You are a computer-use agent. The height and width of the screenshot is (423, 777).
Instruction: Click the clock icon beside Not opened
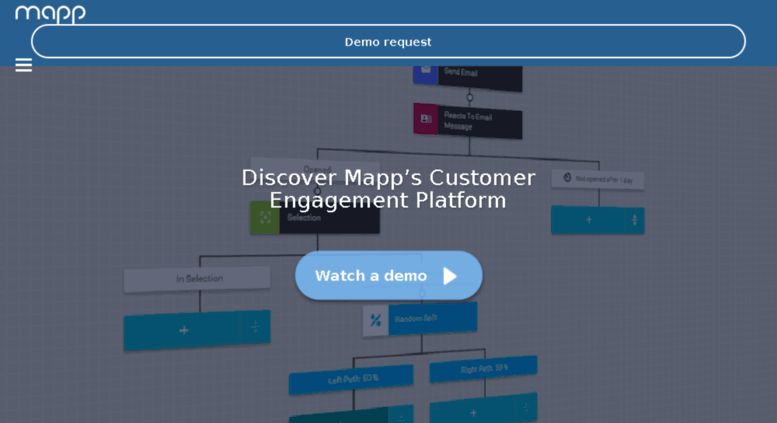coord(567,178)
